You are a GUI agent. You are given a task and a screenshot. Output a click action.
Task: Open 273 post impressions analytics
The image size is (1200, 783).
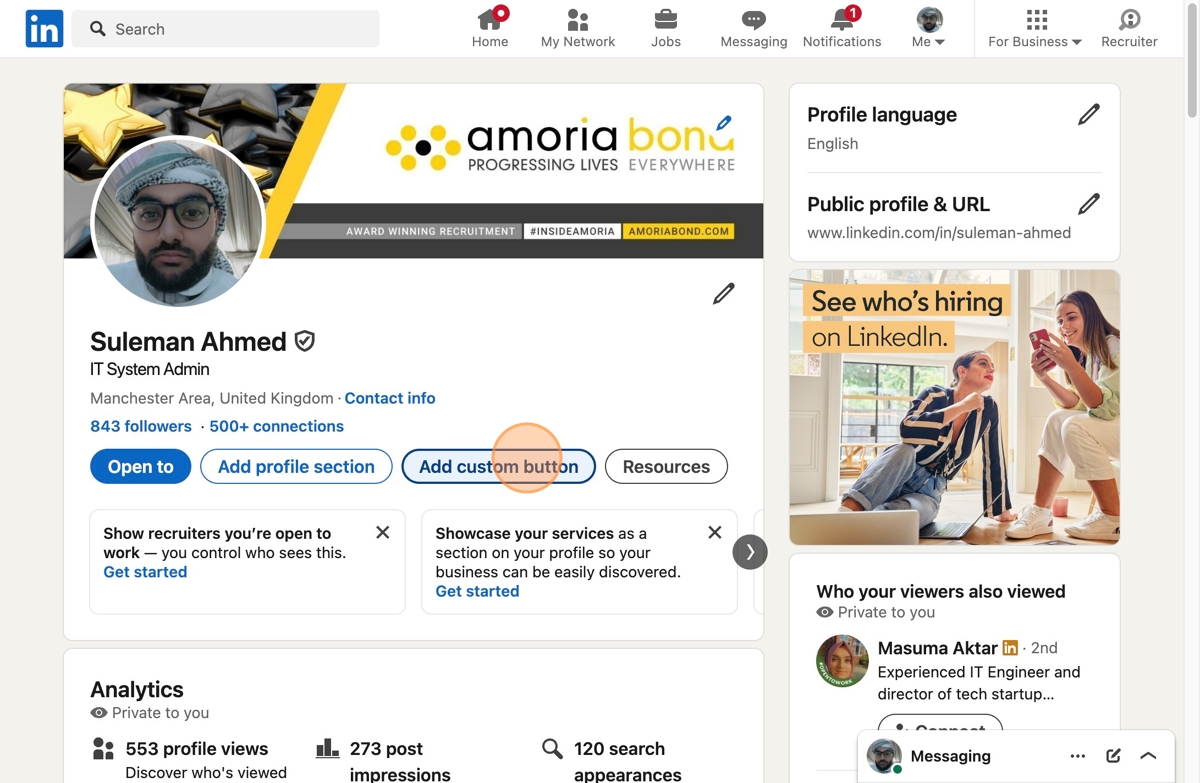click(400, 761)
